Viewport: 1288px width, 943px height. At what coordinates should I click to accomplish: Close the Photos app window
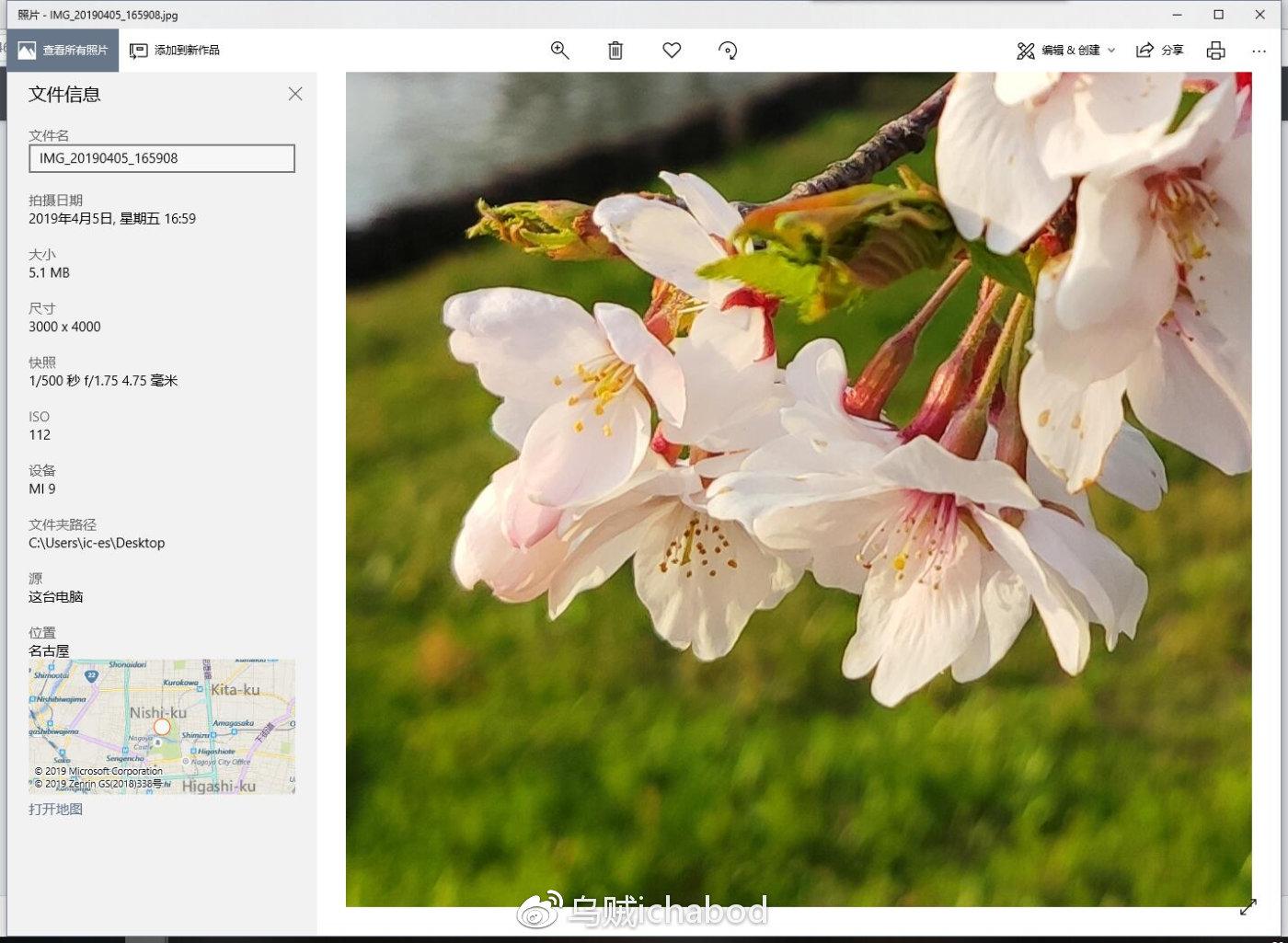point(1259,15)
